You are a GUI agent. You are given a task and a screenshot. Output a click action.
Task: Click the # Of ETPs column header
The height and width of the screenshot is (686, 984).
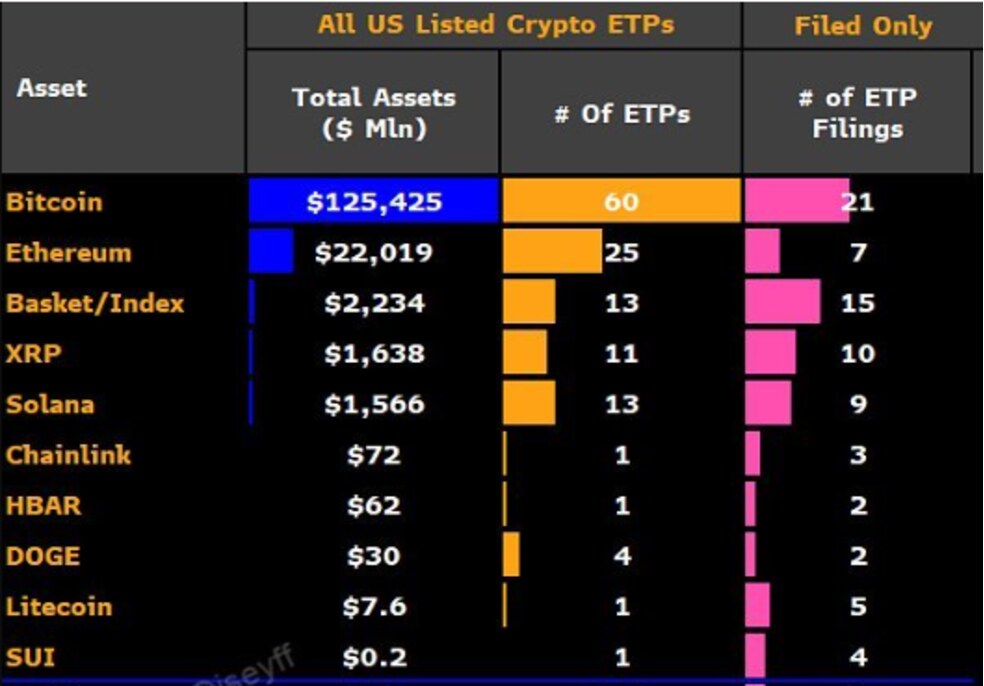point(621,113)
